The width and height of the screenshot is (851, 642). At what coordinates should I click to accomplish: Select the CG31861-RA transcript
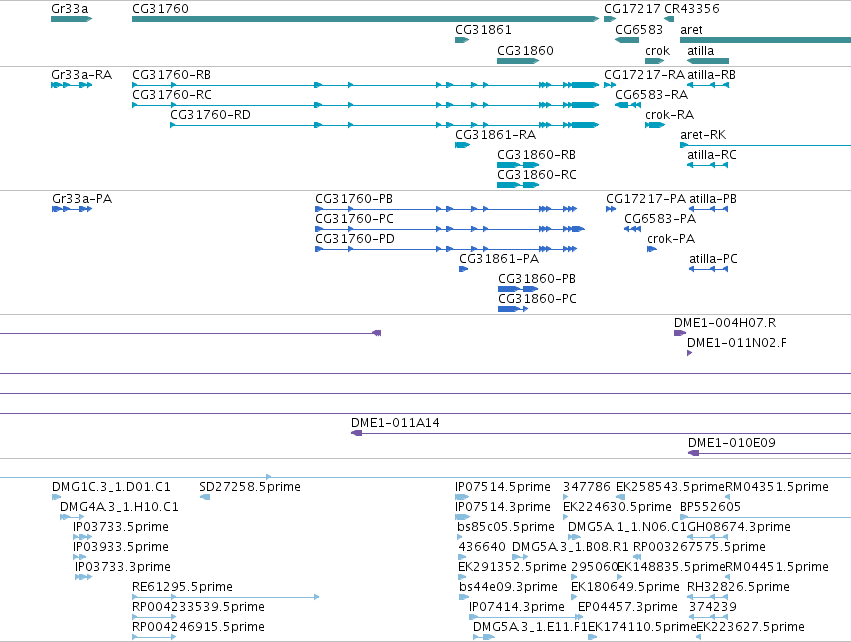(x=462, y=145)
